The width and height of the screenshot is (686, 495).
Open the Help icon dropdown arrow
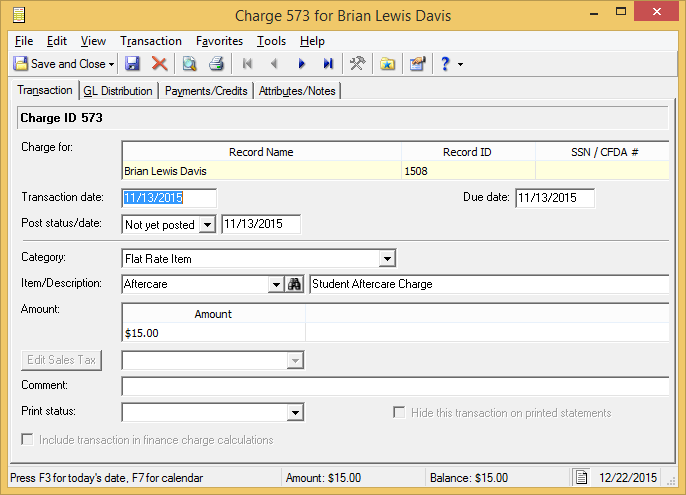(460, 64)
